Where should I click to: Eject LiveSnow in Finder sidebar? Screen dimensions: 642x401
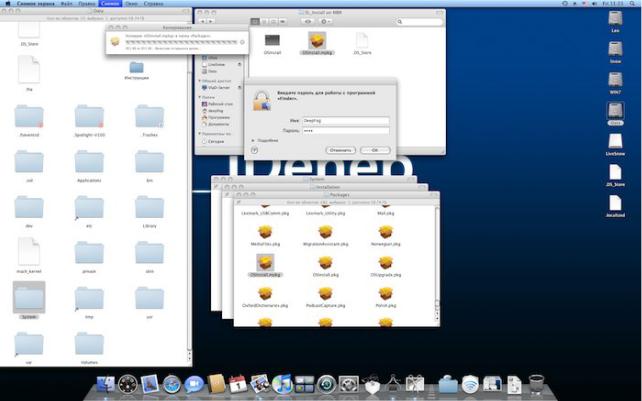(240, 65)
